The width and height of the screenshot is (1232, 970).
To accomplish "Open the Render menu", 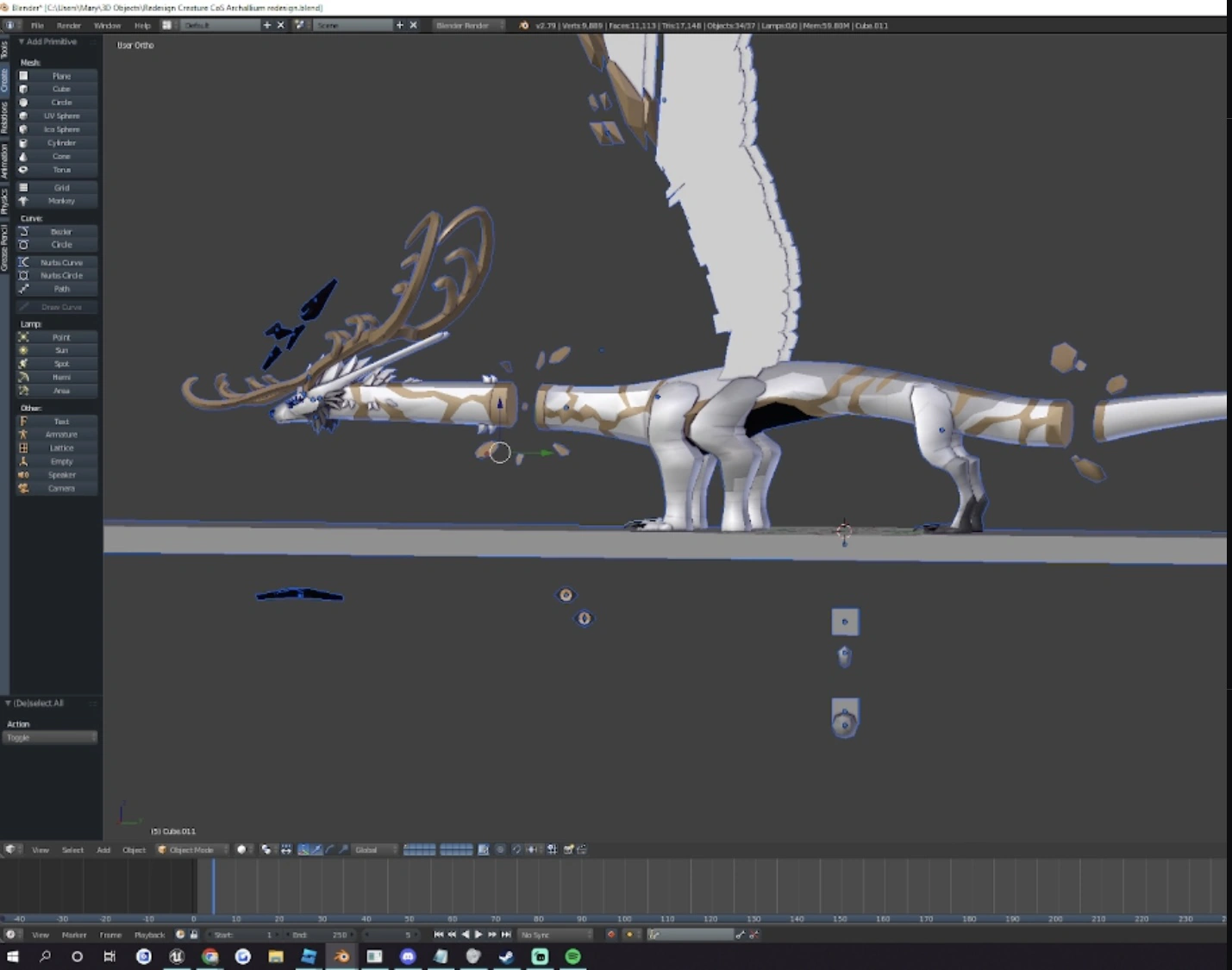I will (x=68, y=25).
